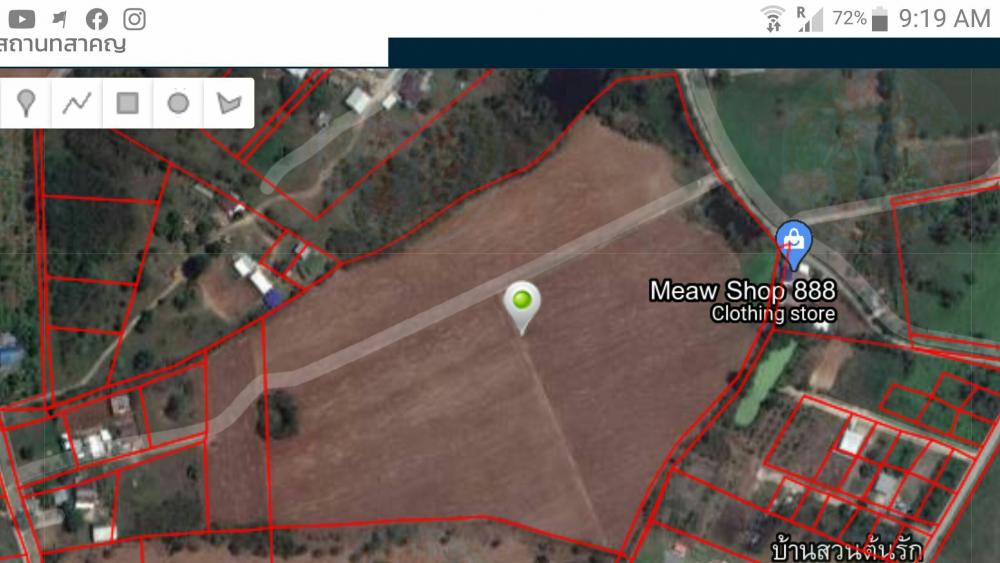Tap the mobile signal strength icon
This screenshot has height=563, width=1000.
point(810,19)
